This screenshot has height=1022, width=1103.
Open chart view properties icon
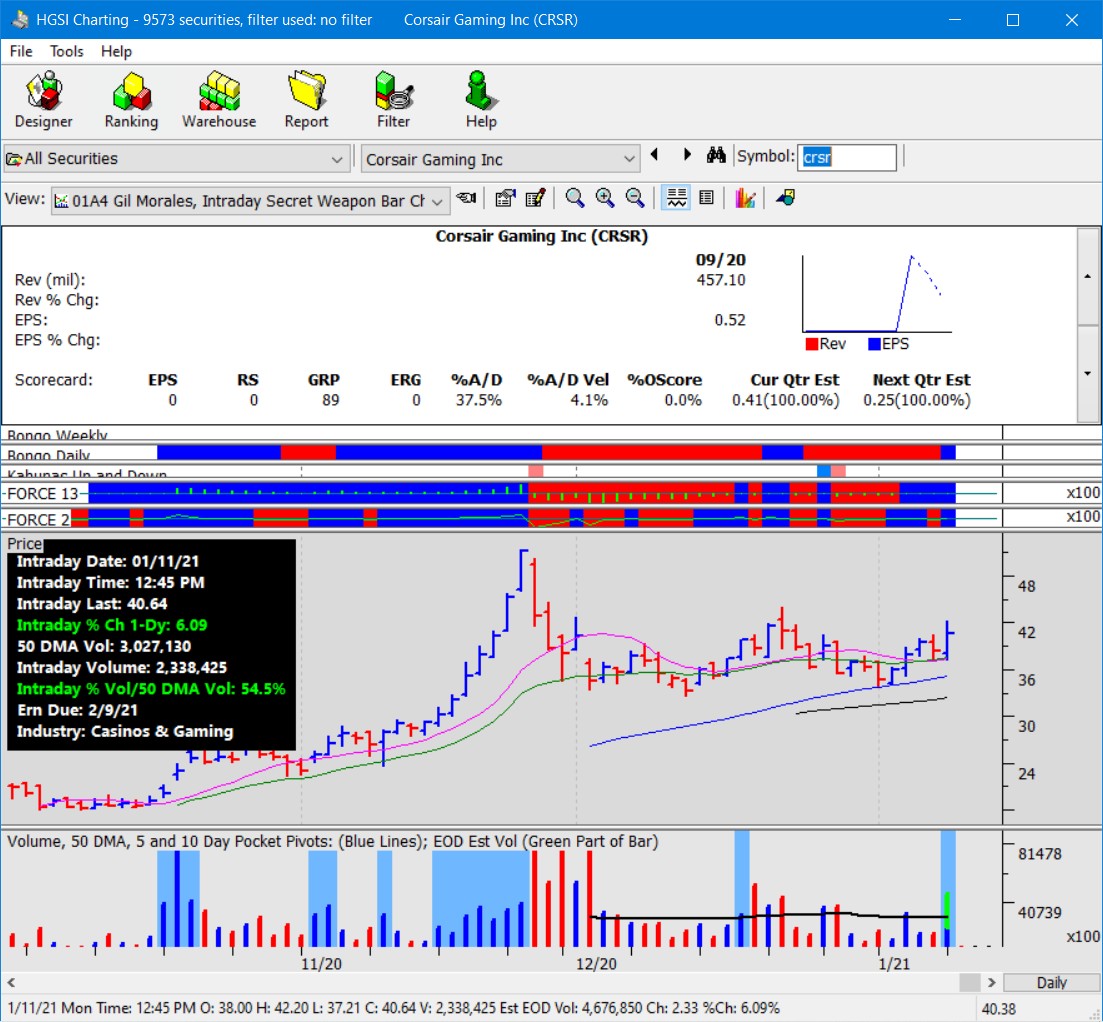coord(504,199)
